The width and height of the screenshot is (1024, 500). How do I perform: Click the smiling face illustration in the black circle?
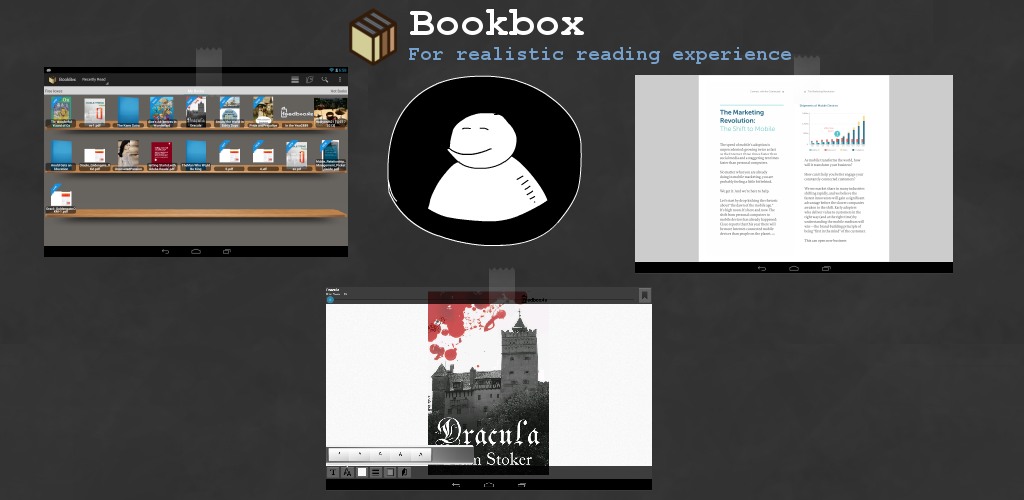click(x=485, y=161)
